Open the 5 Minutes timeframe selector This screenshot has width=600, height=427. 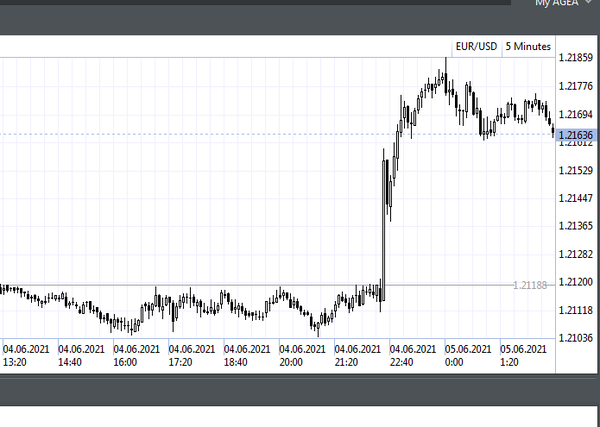527,46
